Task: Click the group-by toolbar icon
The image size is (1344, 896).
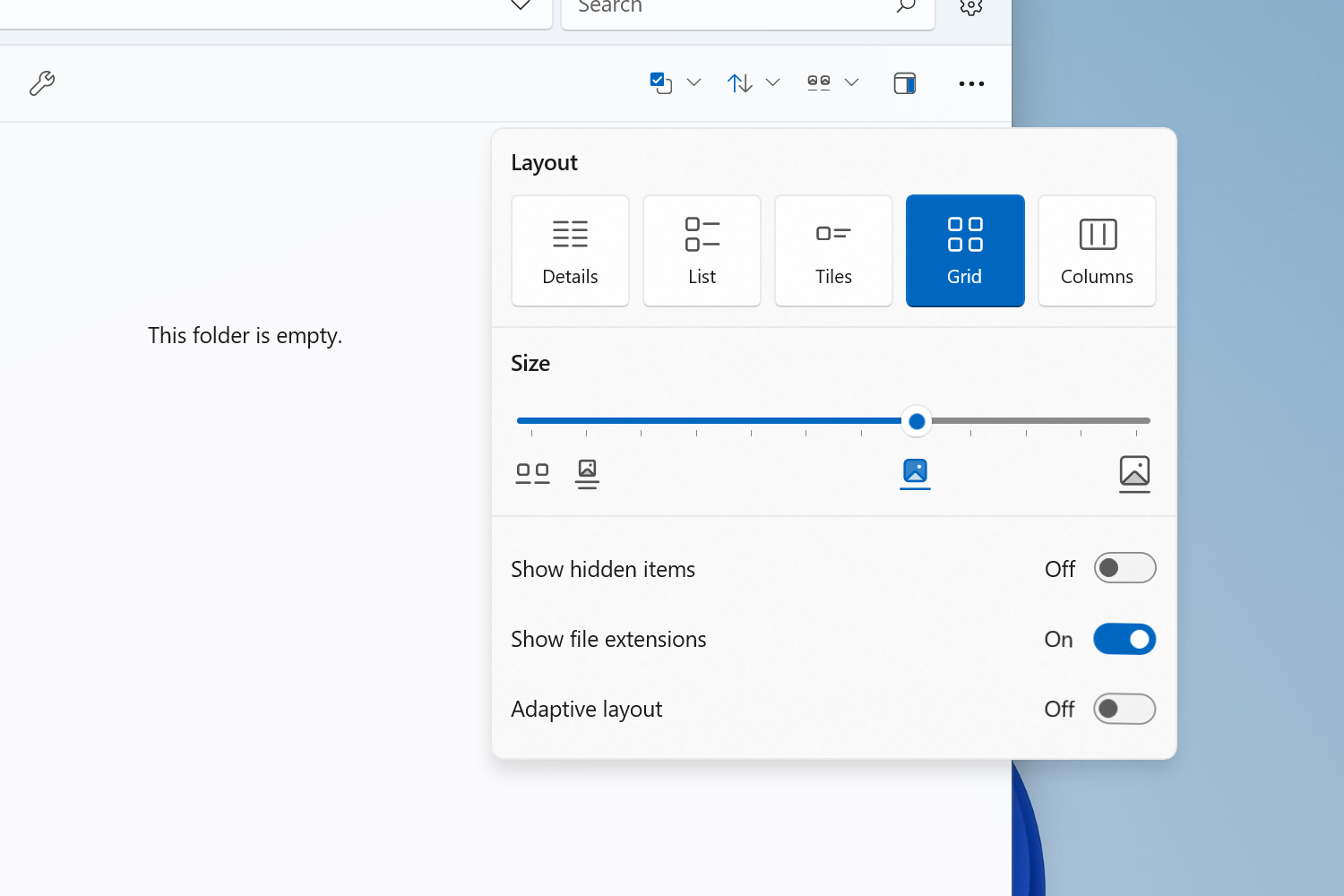Action: 817,82
